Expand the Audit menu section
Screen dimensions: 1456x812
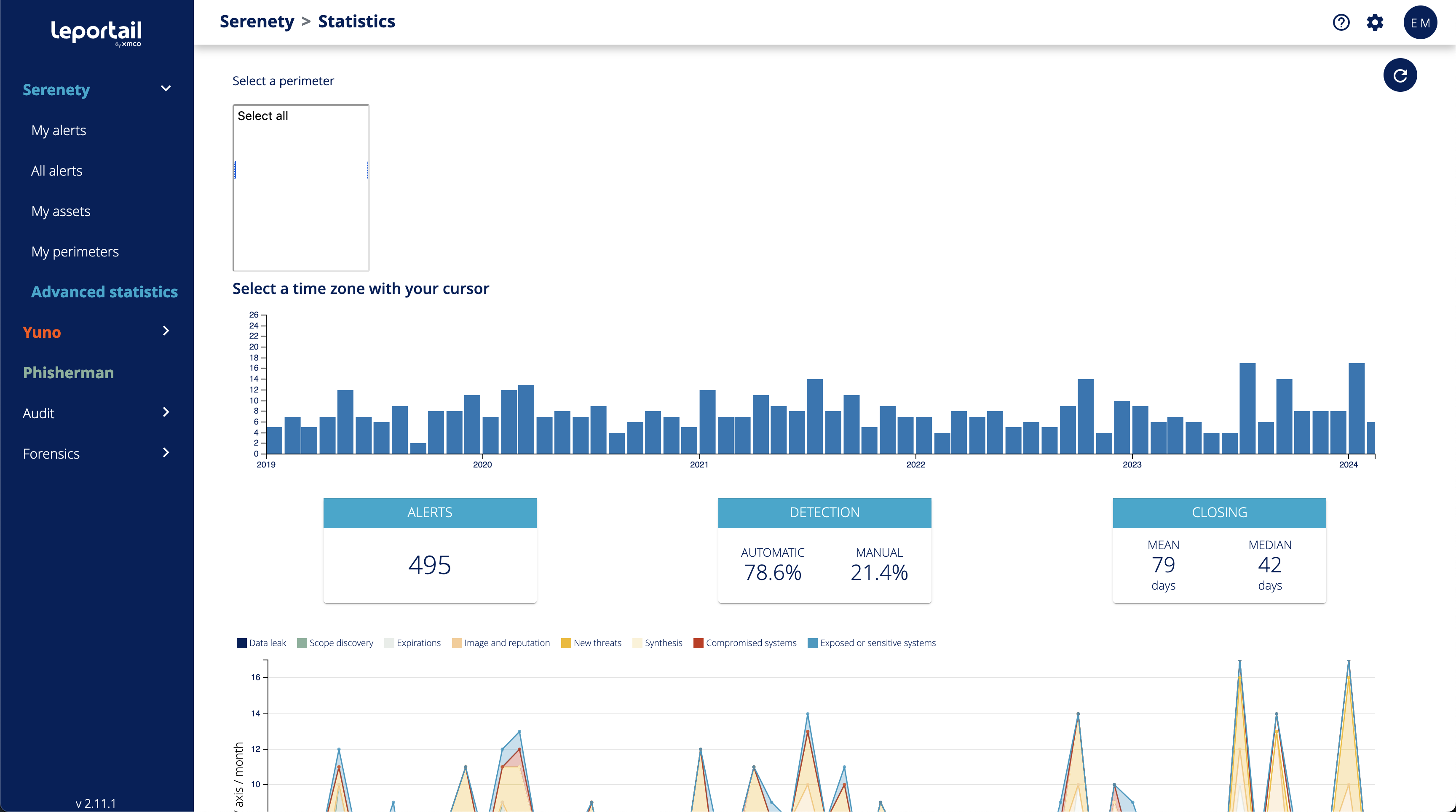(166, 412)
